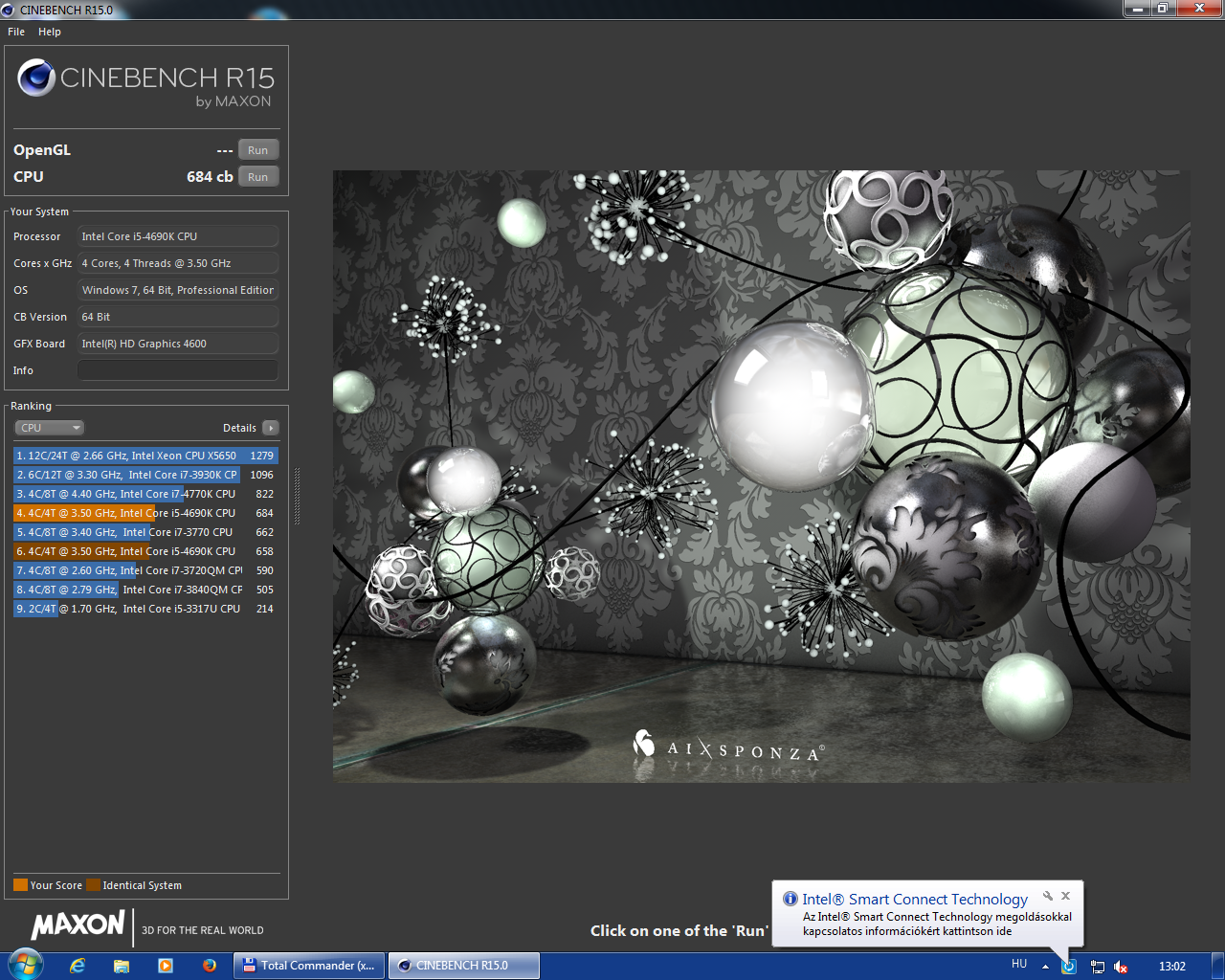Click the CINEBENCH title bar app icon

click(x=9, y=10)
